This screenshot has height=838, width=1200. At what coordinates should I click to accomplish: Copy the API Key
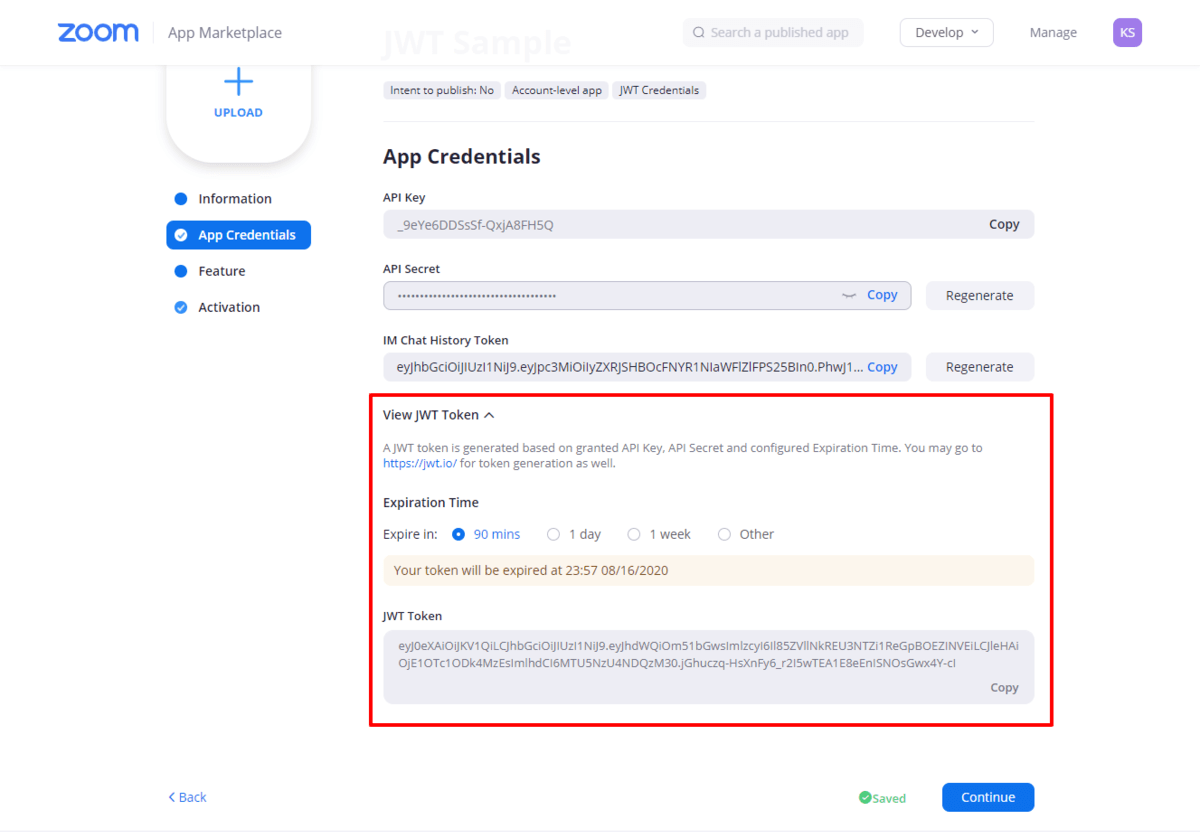pyautogui.click(x=1004, y=224)
